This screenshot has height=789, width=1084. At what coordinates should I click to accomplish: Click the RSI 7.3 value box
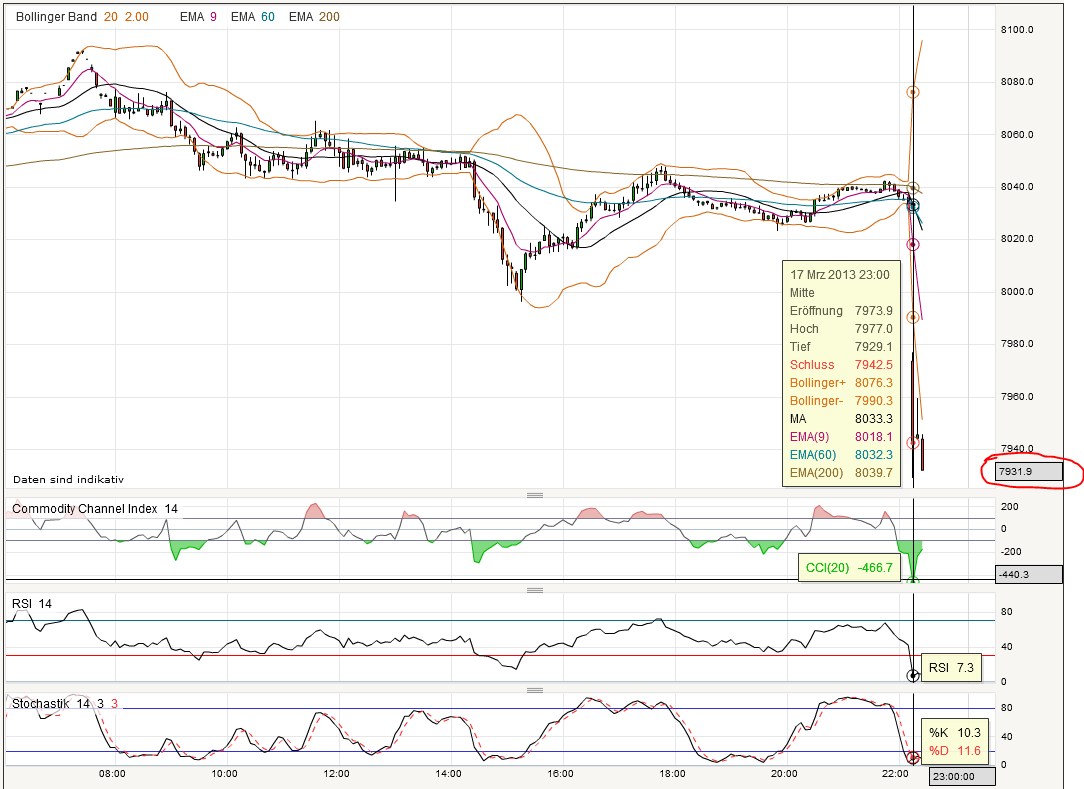tap(951, 667)
